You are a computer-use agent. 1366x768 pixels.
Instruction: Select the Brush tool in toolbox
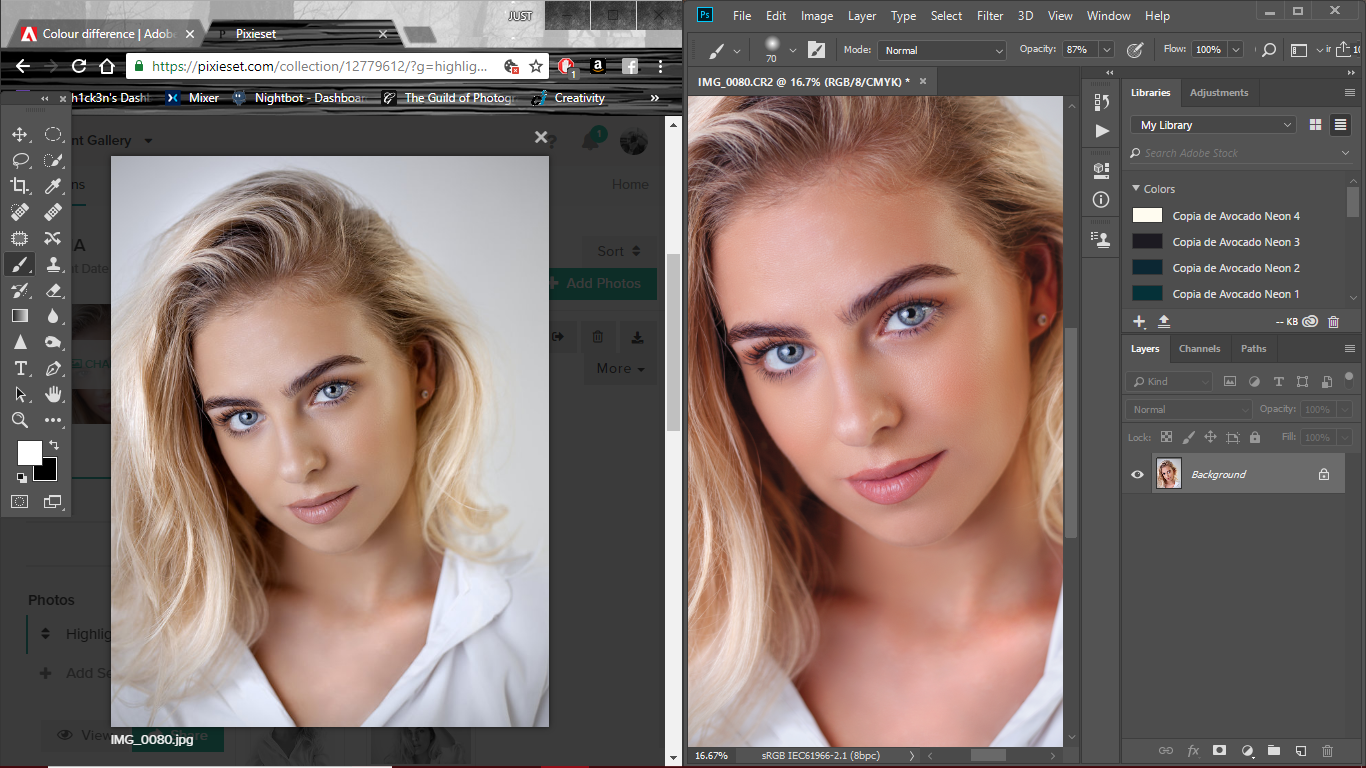20,264
